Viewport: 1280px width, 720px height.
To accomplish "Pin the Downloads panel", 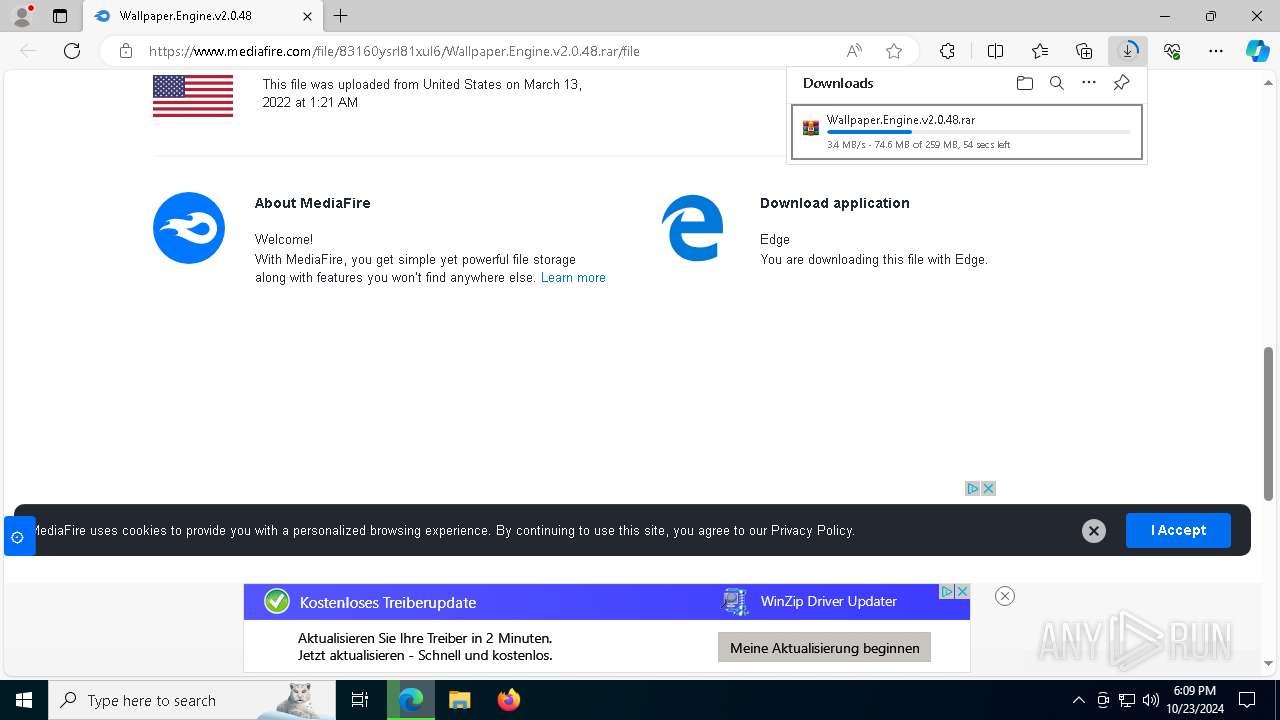I will [x=1121, y=83].
